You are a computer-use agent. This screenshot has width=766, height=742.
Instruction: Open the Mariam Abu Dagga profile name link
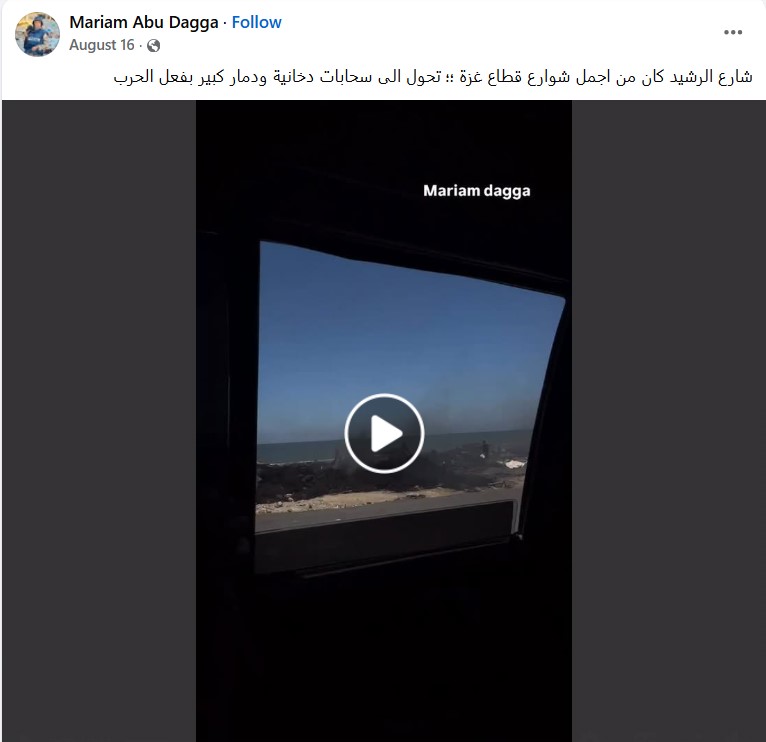(144, 22)
